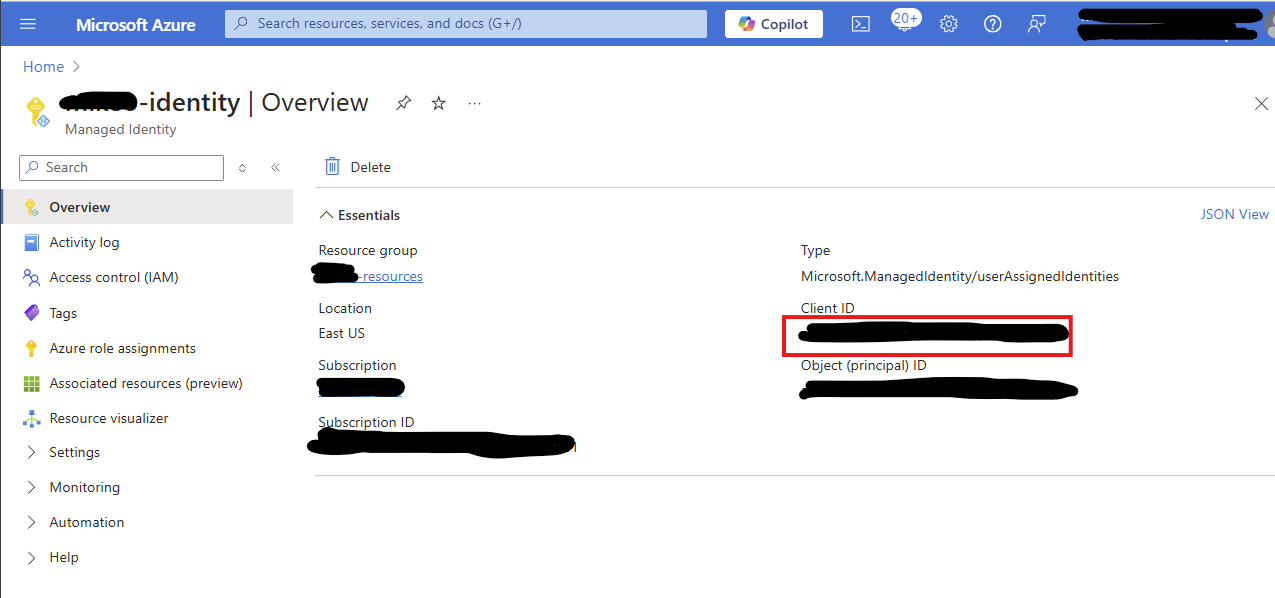Image resolution: width=1275 pixels, height=598 pixels.
Task: Click the managed identity key icon
Action: pyautogui.click(x=37, y=111)
